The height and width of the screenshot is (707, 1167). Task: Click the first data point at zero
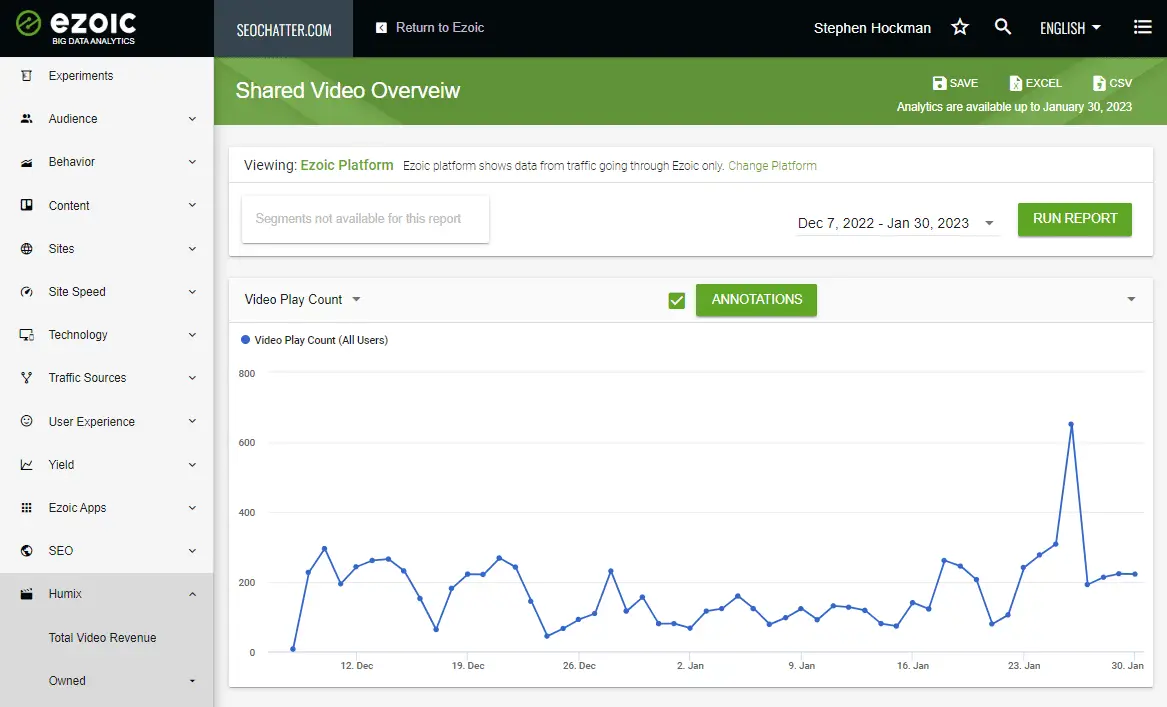tap(292, 649)
